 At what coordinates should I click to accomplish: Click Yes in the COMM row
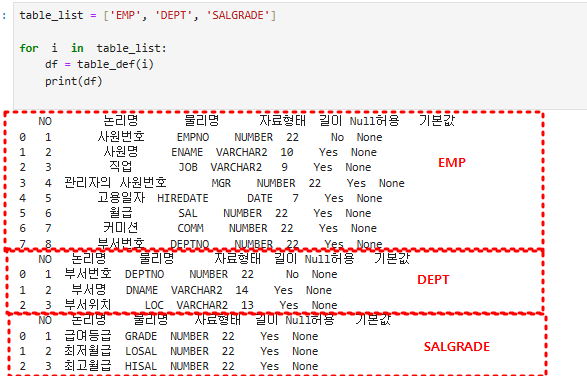click(x=328, y=228)
